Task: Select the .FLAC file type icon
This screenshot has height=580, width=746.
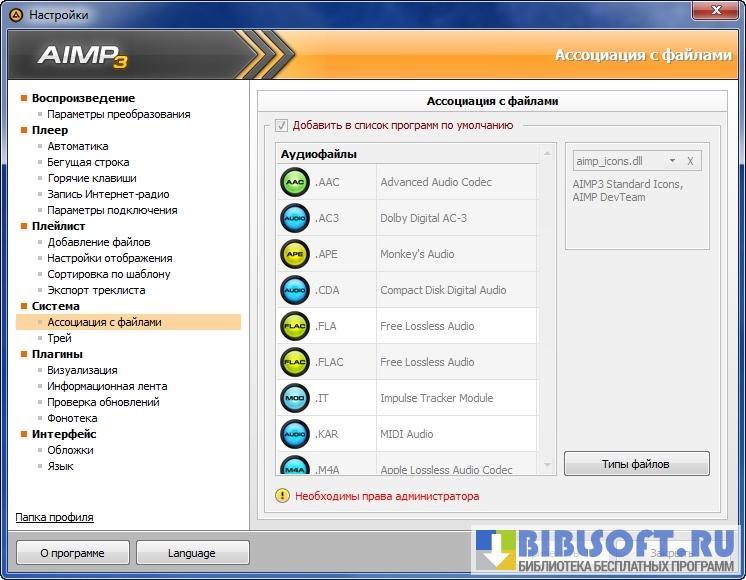Action: tap(295, 362)
